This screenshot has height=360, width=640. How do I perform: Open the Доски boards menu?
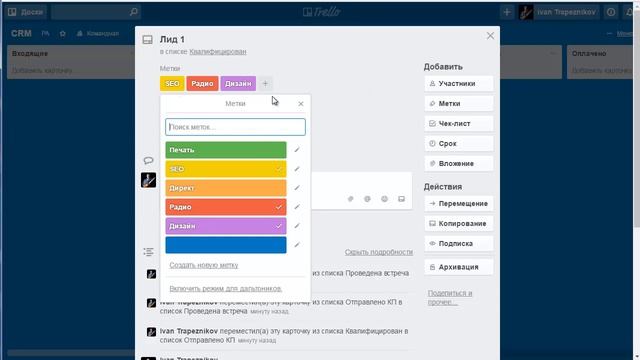click(x=26, y=12)
